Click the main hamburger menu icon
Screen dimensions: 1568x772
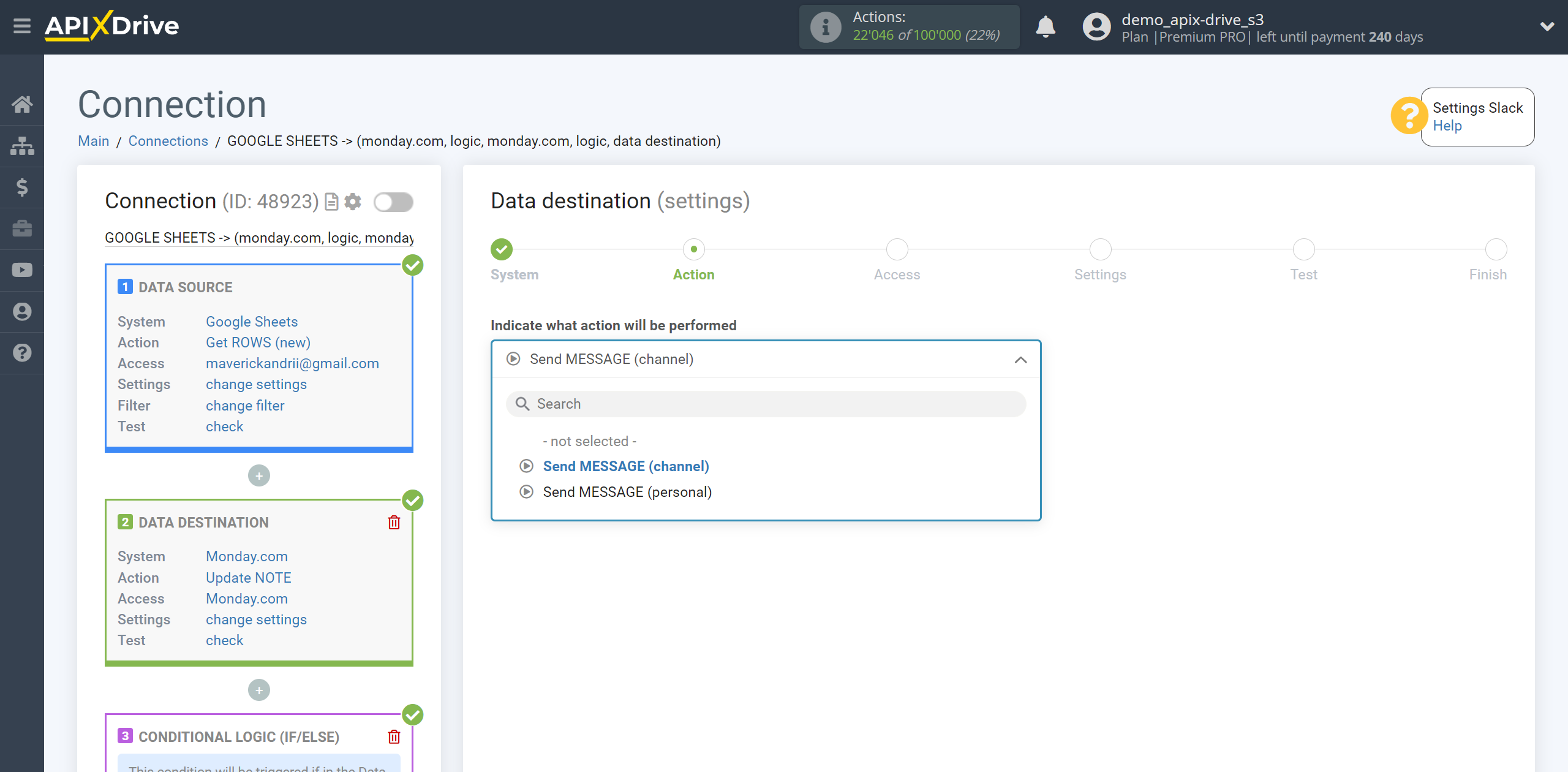tap(21, 25)
